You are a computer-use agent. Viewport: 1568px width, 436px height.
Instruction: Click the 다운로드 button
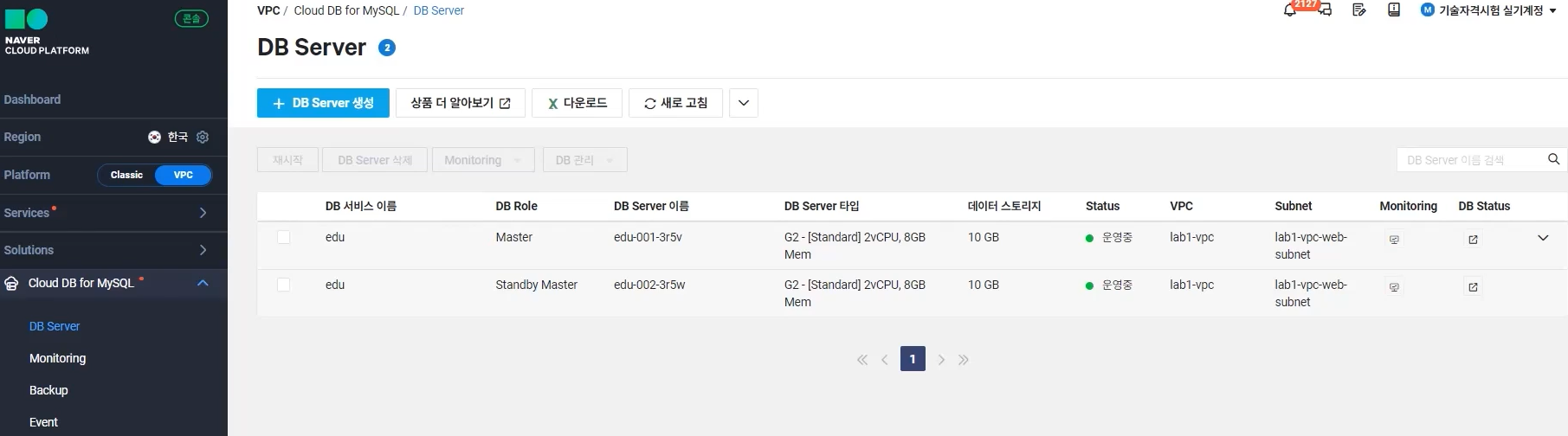[577, 103]
